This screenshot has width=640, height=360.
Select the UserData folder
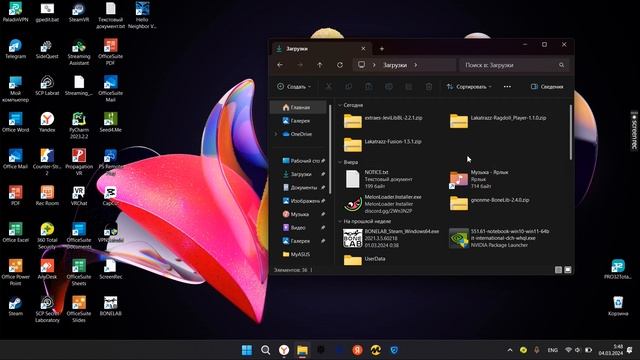pos(365,260)
